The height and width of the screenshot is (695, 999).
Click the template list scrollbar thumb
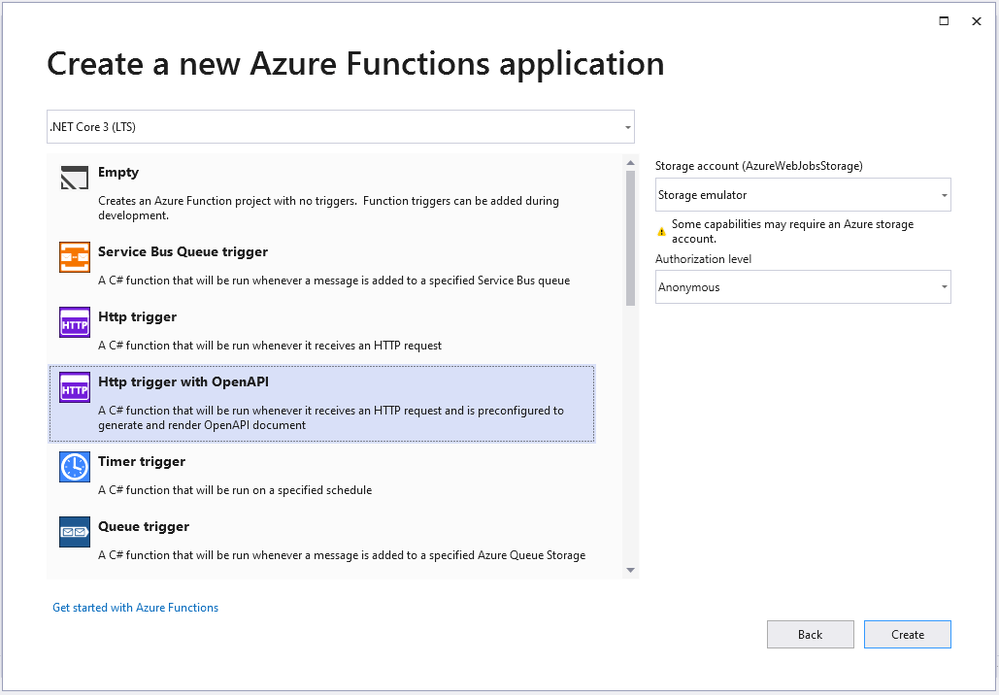point(630,238)
